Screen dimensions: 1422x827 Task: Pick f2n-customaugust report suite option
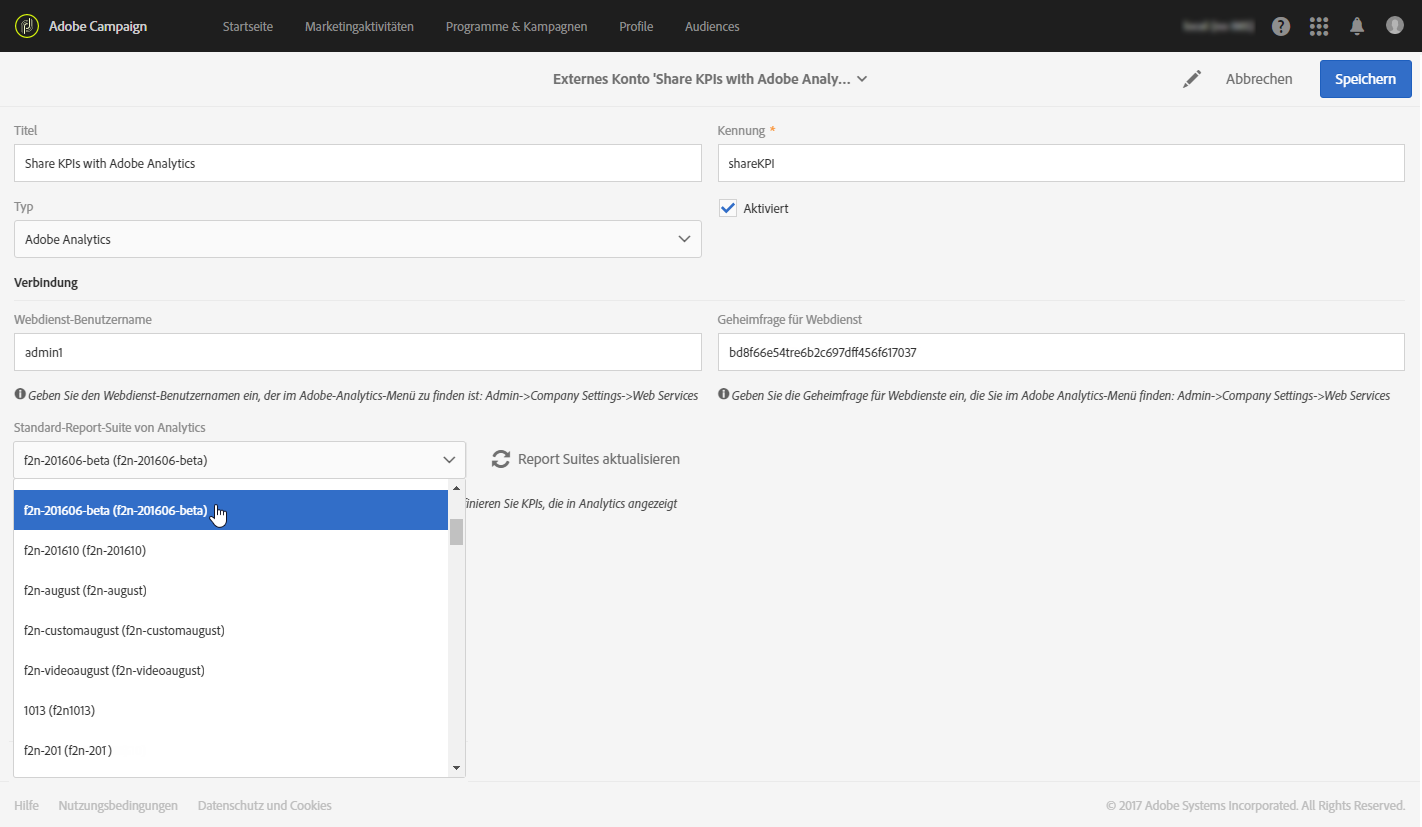click(231, 630)
